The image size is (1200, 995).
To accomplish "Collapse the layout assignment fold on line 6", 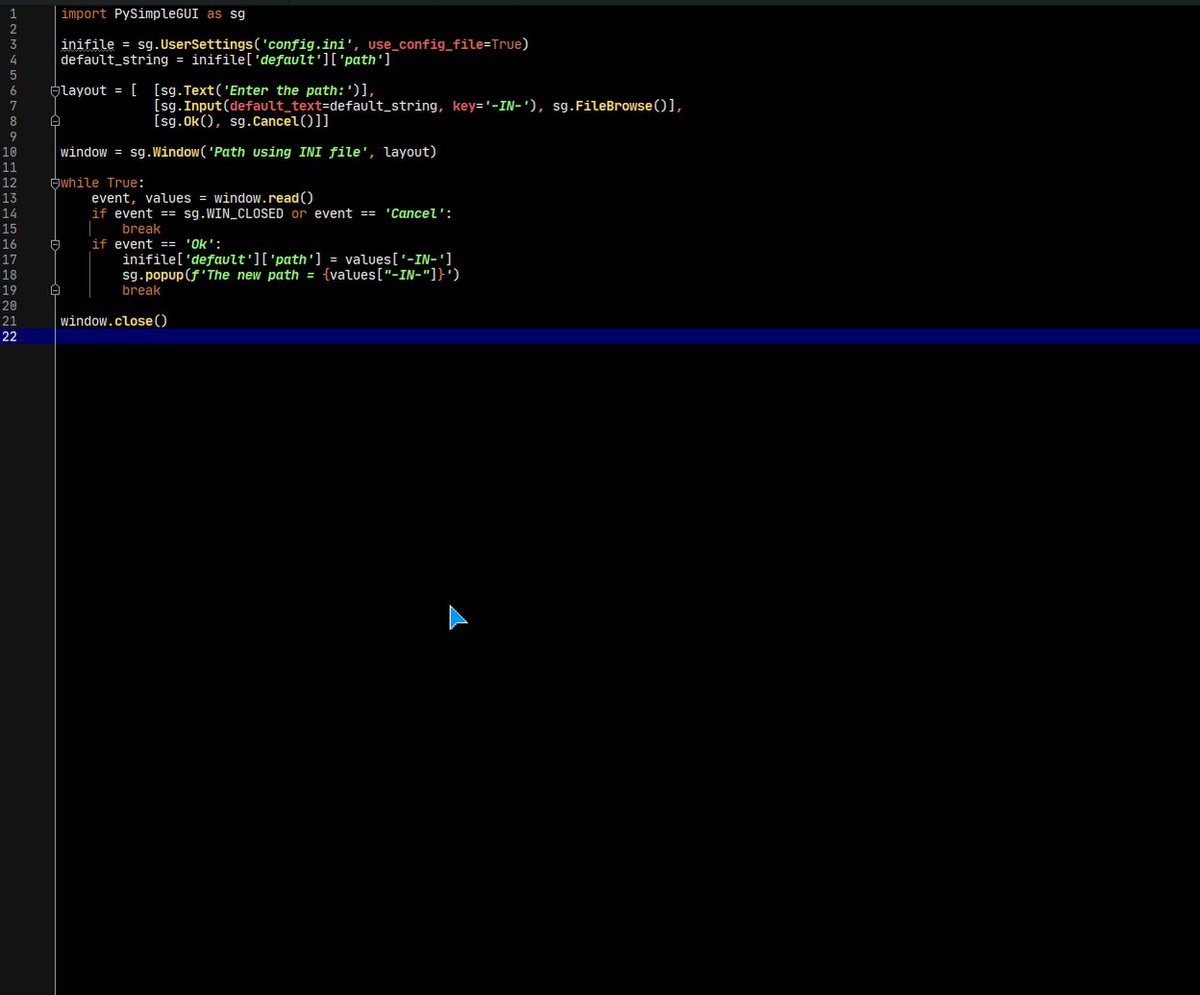I will pos(55,90).
